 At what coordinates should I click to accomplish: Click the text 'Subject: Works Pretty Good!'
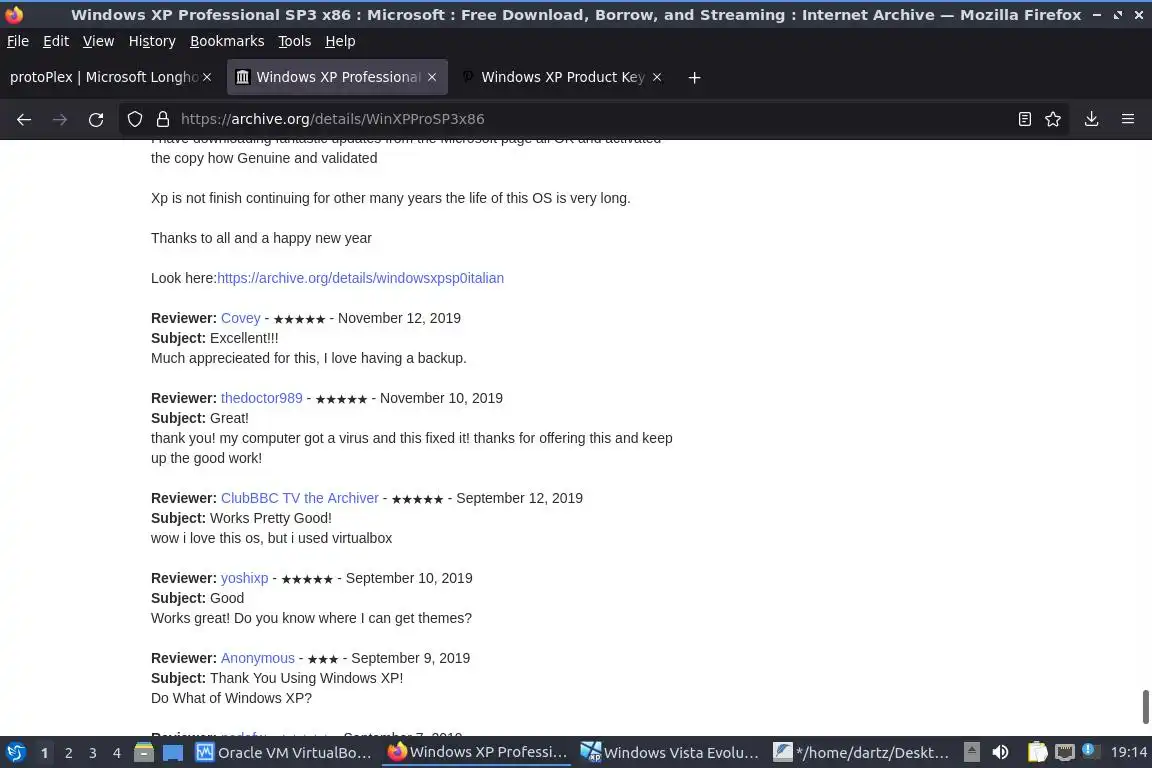click(x=241, y=518)
